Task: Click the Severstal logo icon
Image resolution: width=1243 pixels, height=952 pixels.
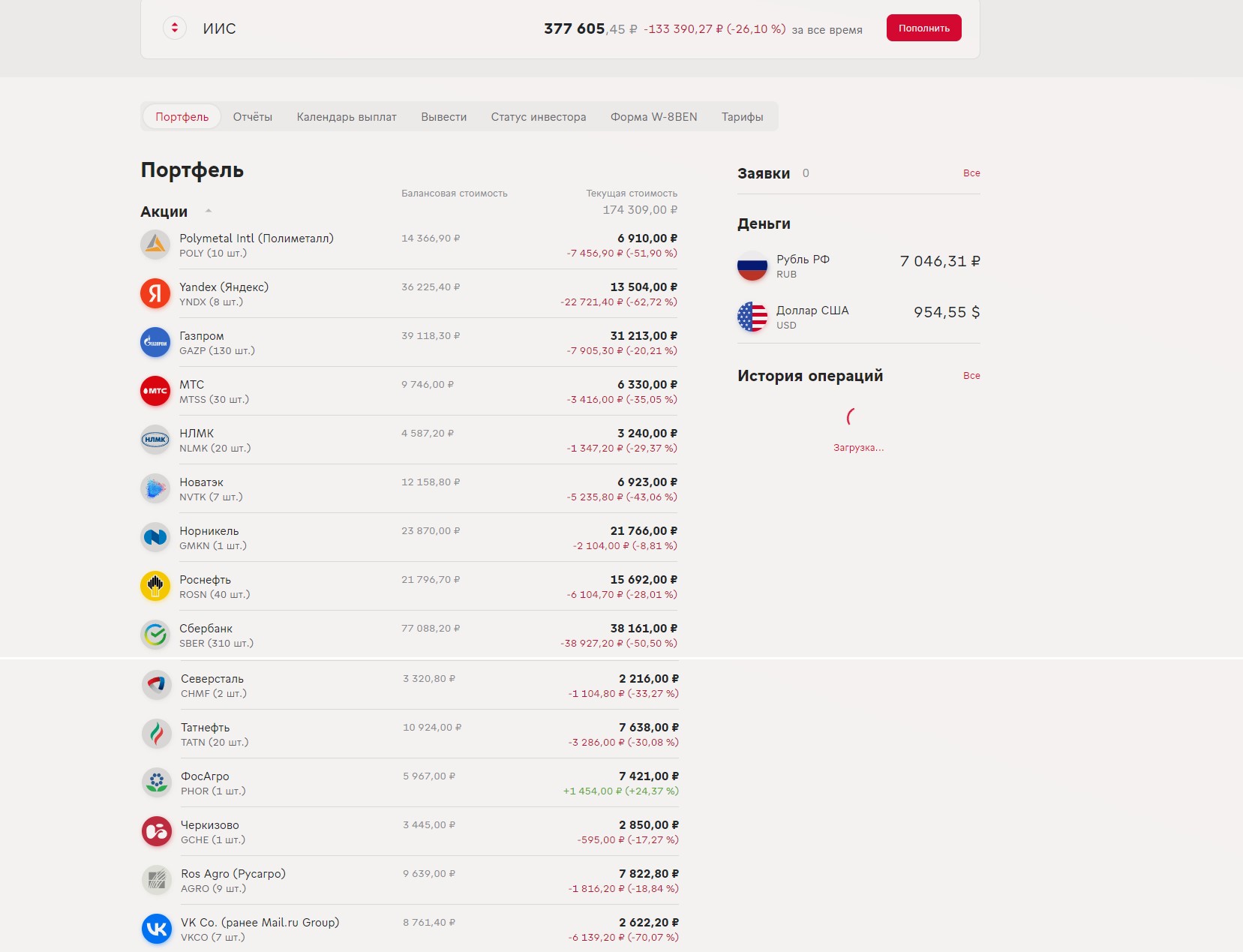Action: (157, 685)
